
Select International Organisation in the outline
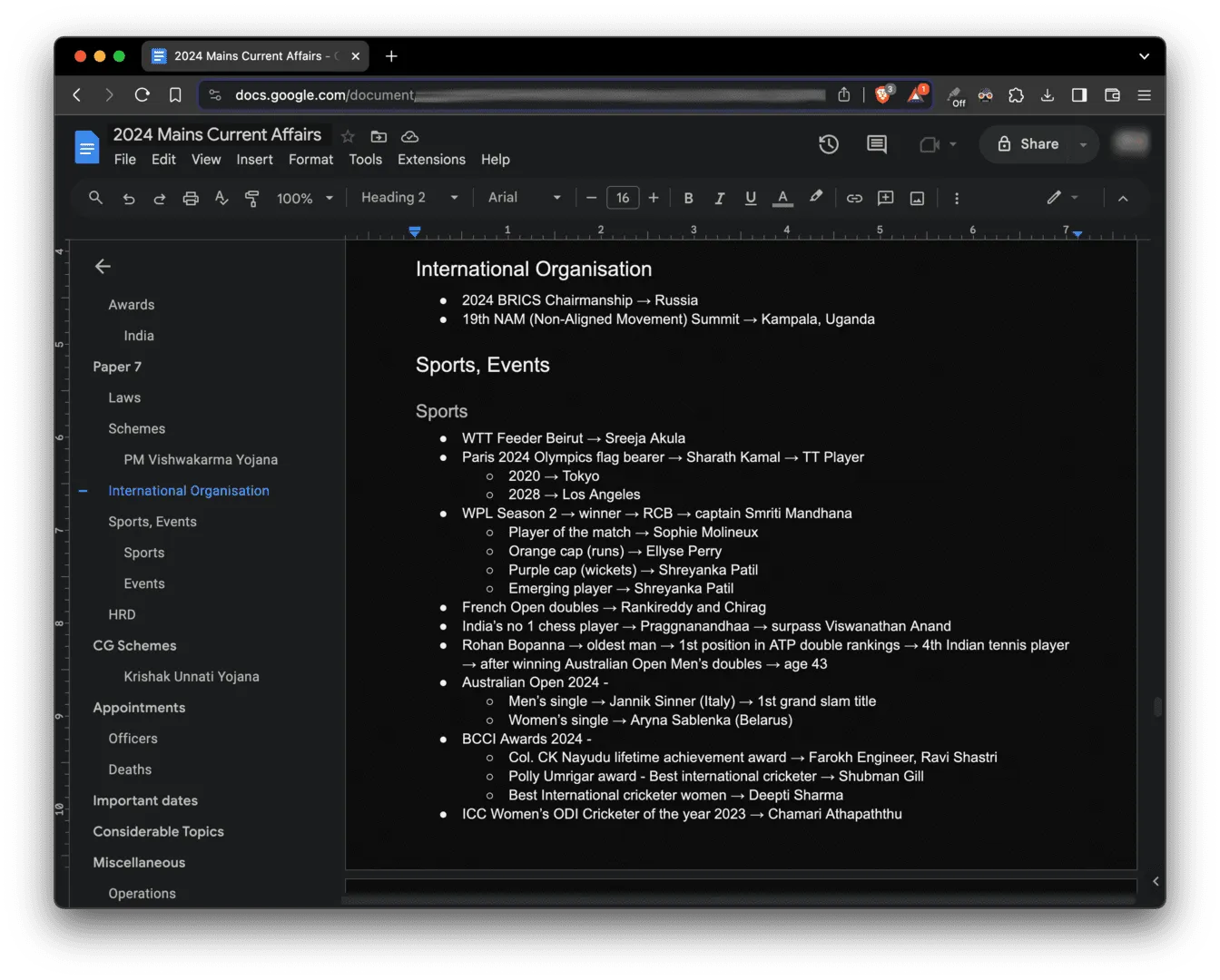tap(189, 491)
